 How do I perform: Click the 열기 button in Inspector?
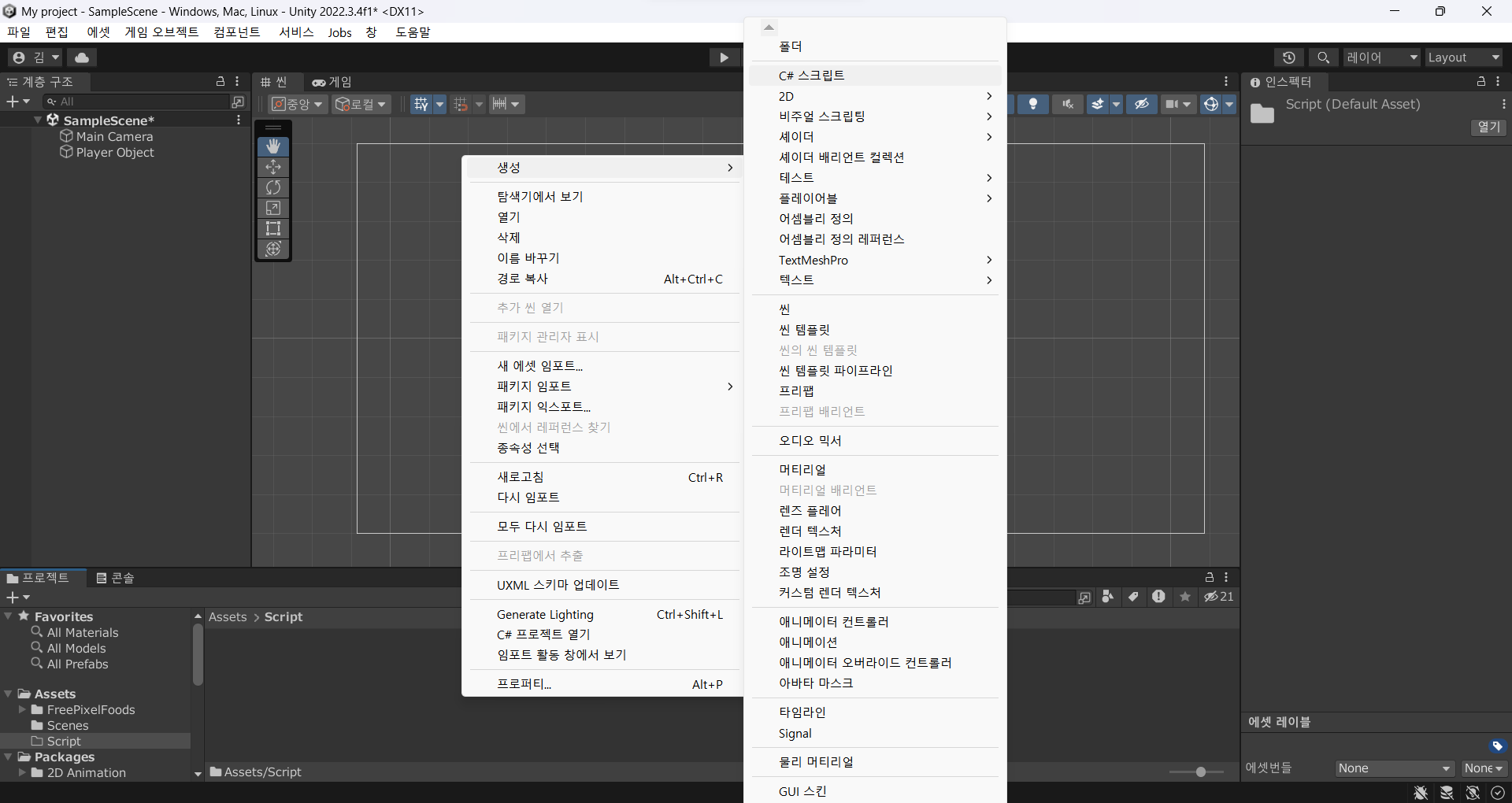1488,128
